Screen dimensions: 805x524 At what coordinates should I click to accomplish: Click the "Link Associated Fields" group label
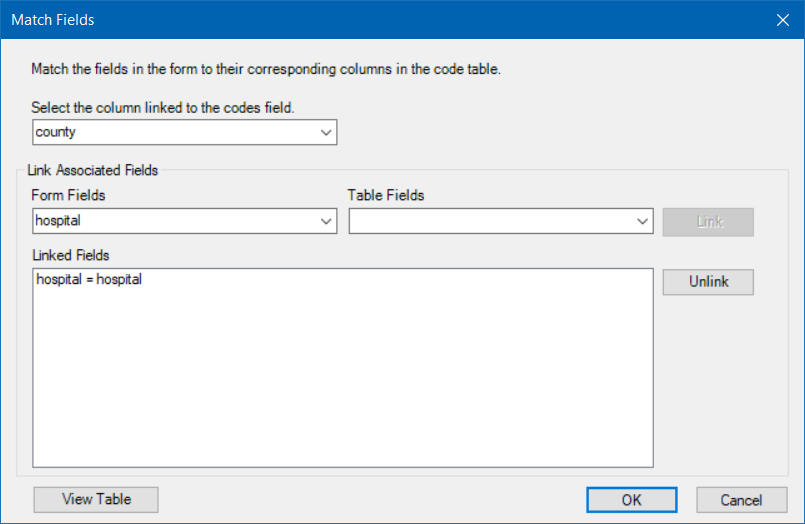pyautogui.click(x=92, y=170)
